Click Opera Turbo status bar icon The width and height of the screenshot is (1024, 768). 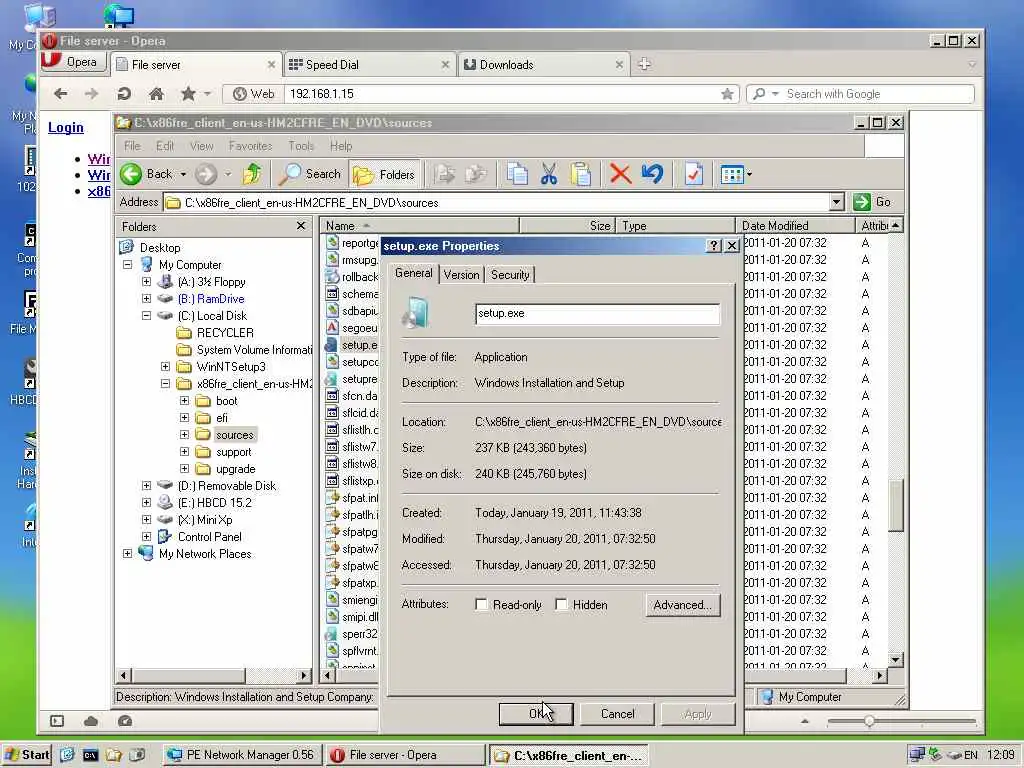click(125, 721)
